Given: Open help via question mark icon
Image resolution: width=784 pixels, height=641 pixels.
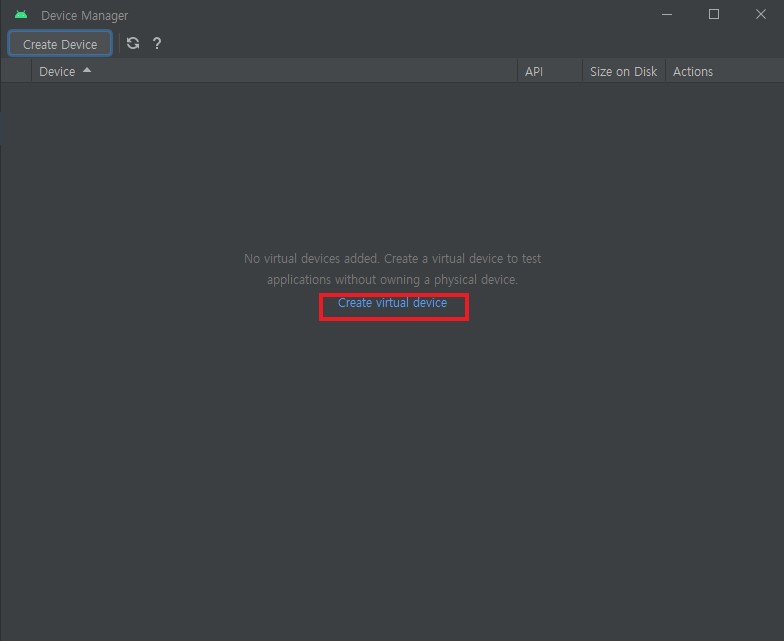Looking at the screenshot, I should [x=157, y=44].
